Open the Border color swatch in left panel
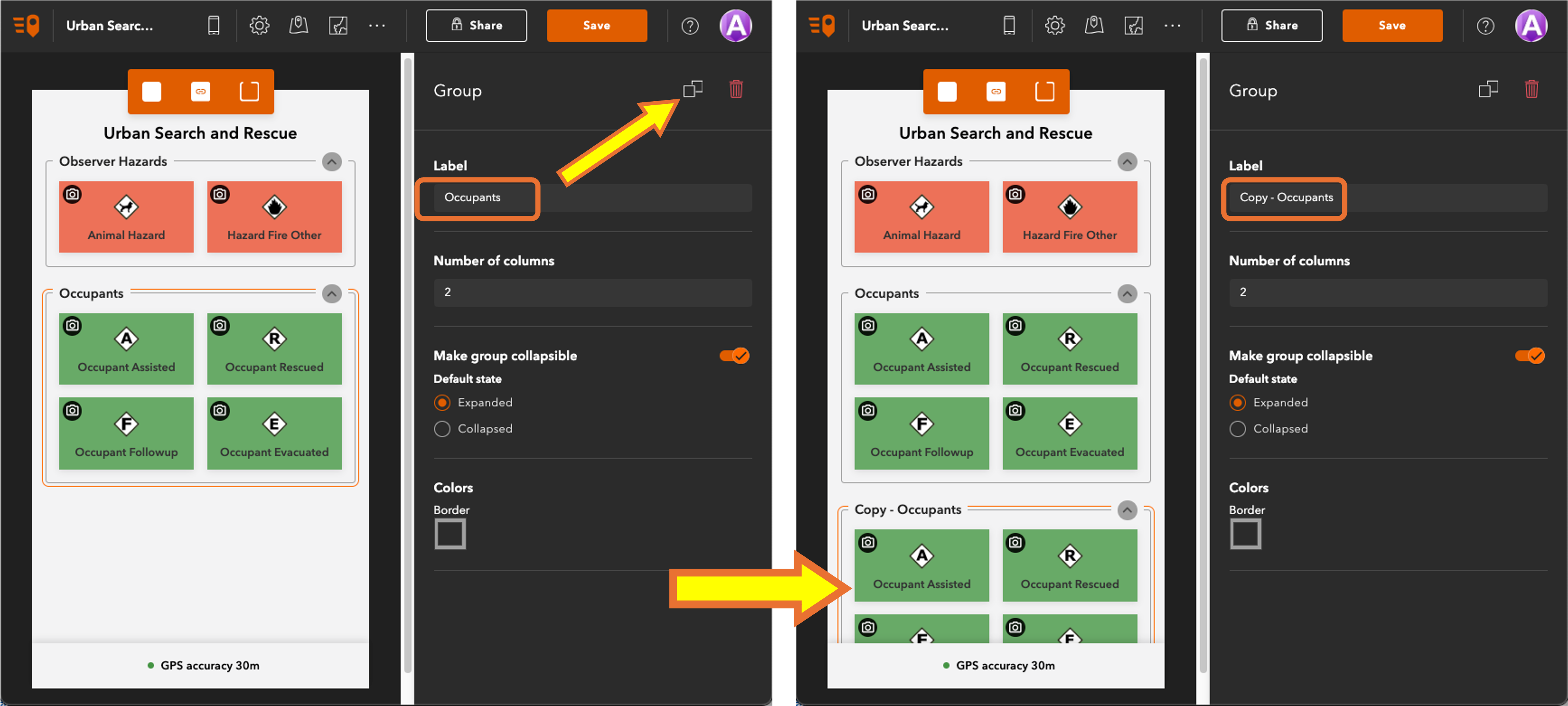 pos(450,534)
